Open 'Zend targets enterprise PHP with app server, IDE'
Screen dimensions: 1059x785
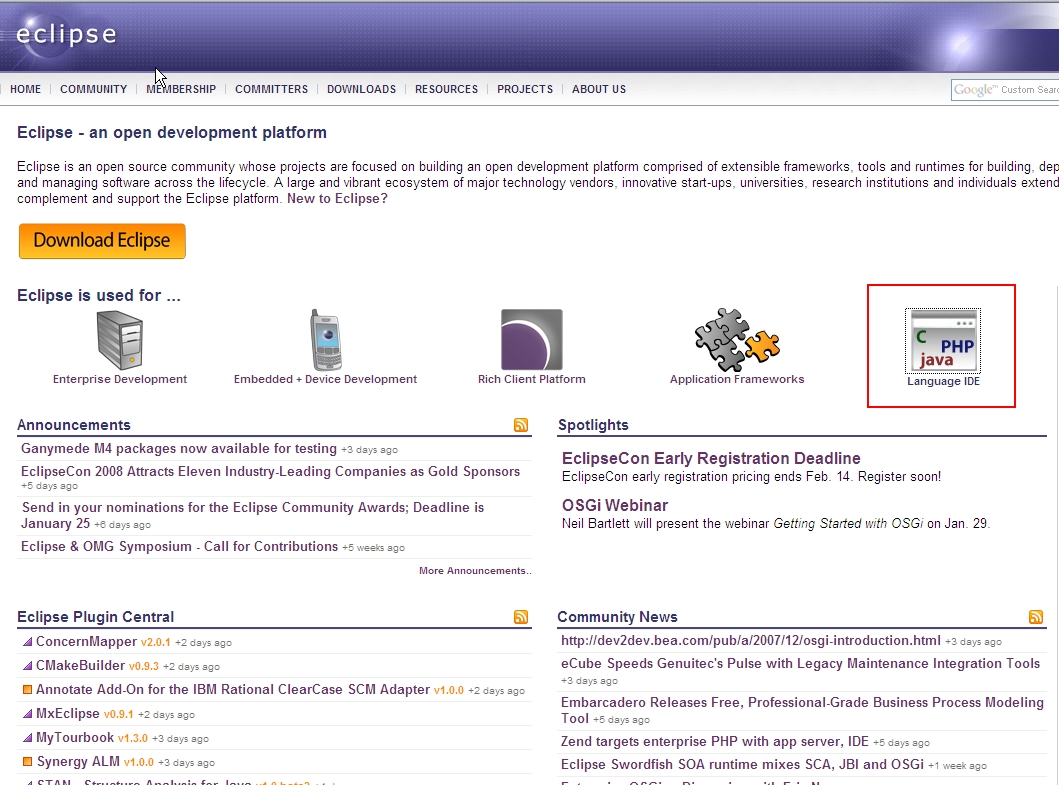[715, 741]
